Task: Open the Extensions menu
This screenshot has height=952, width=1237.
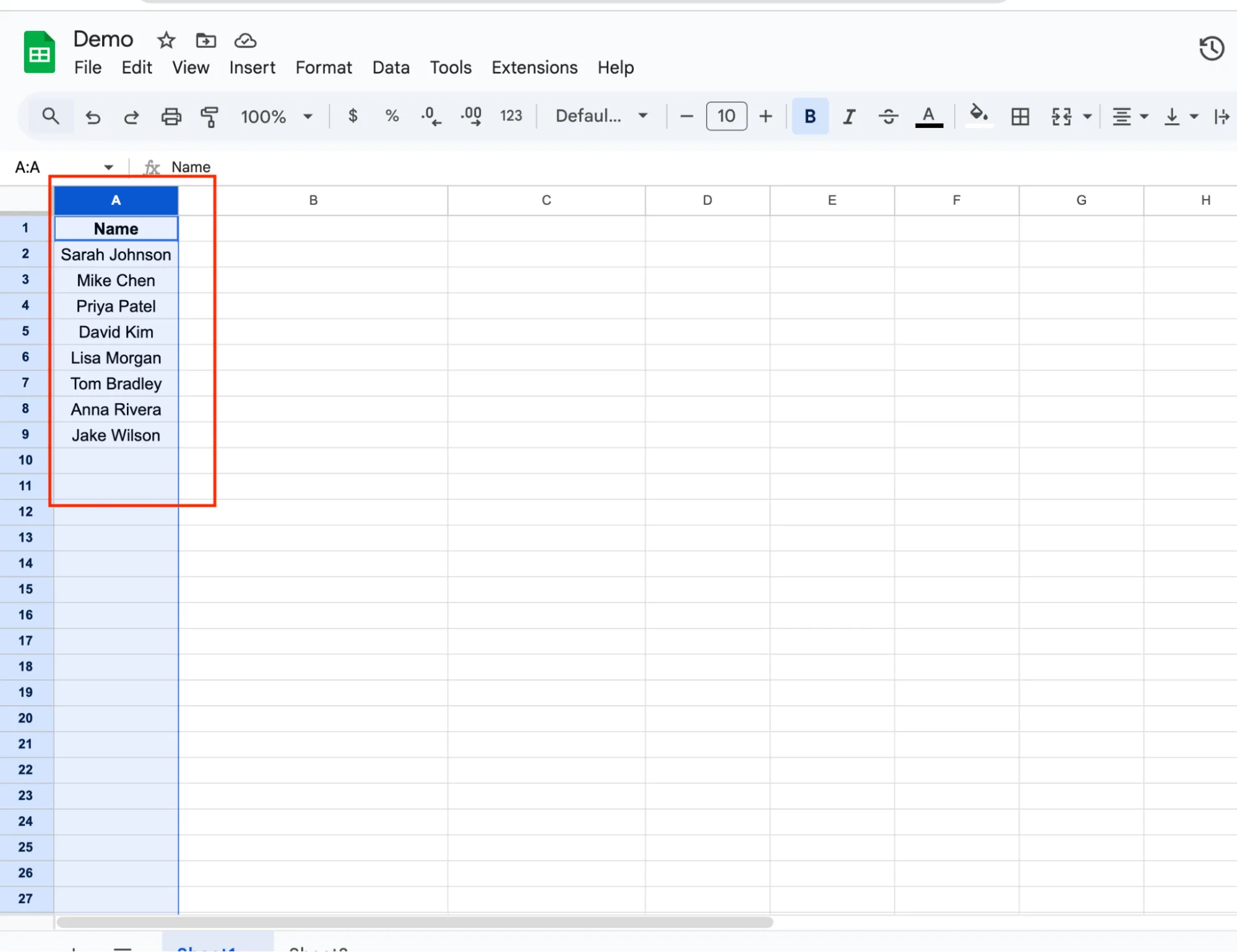Action: (x=533, y=67)
